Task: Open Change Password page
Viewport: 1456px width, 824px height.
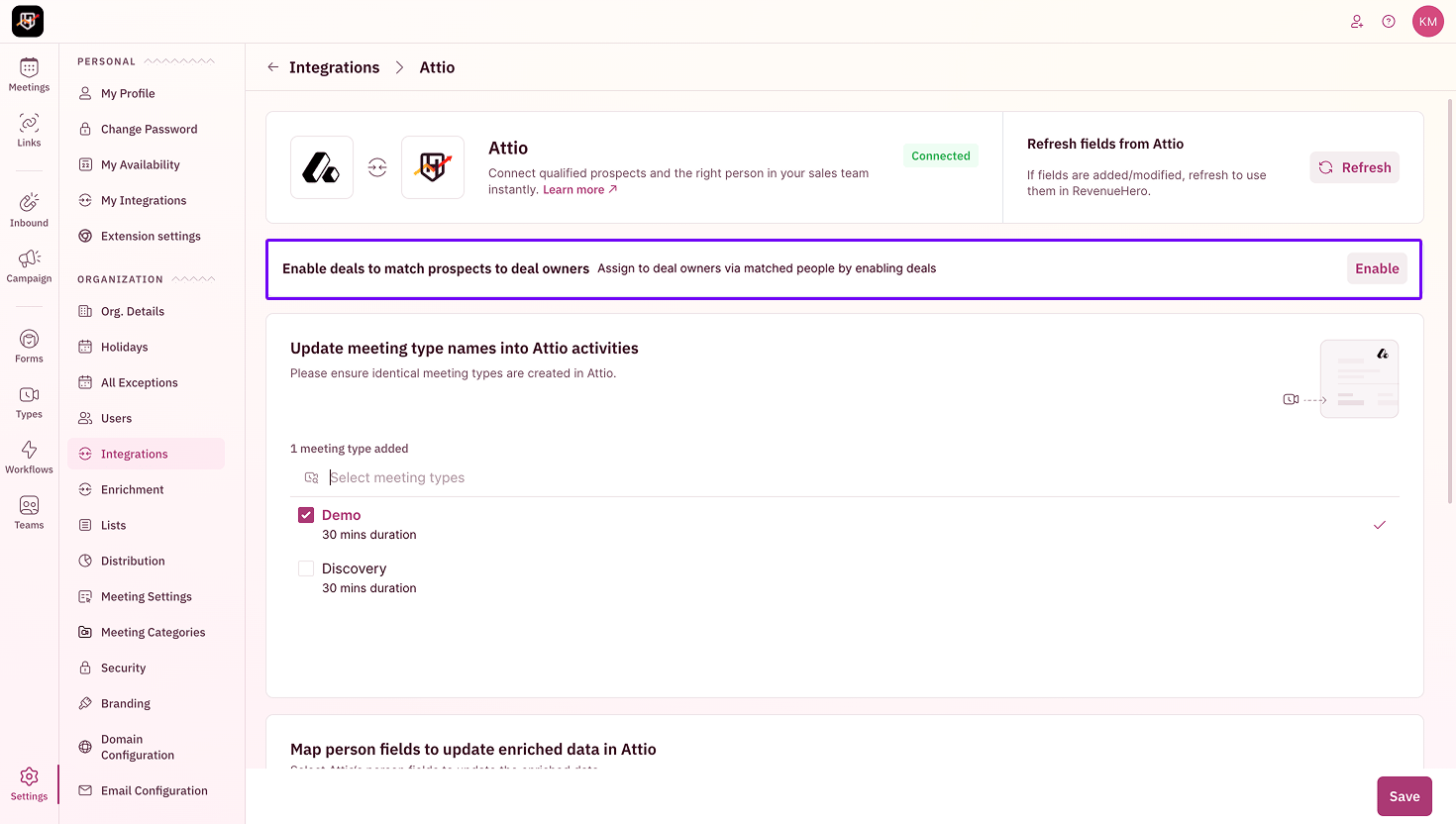Action: pyautogui.click(x=147, y=129)
